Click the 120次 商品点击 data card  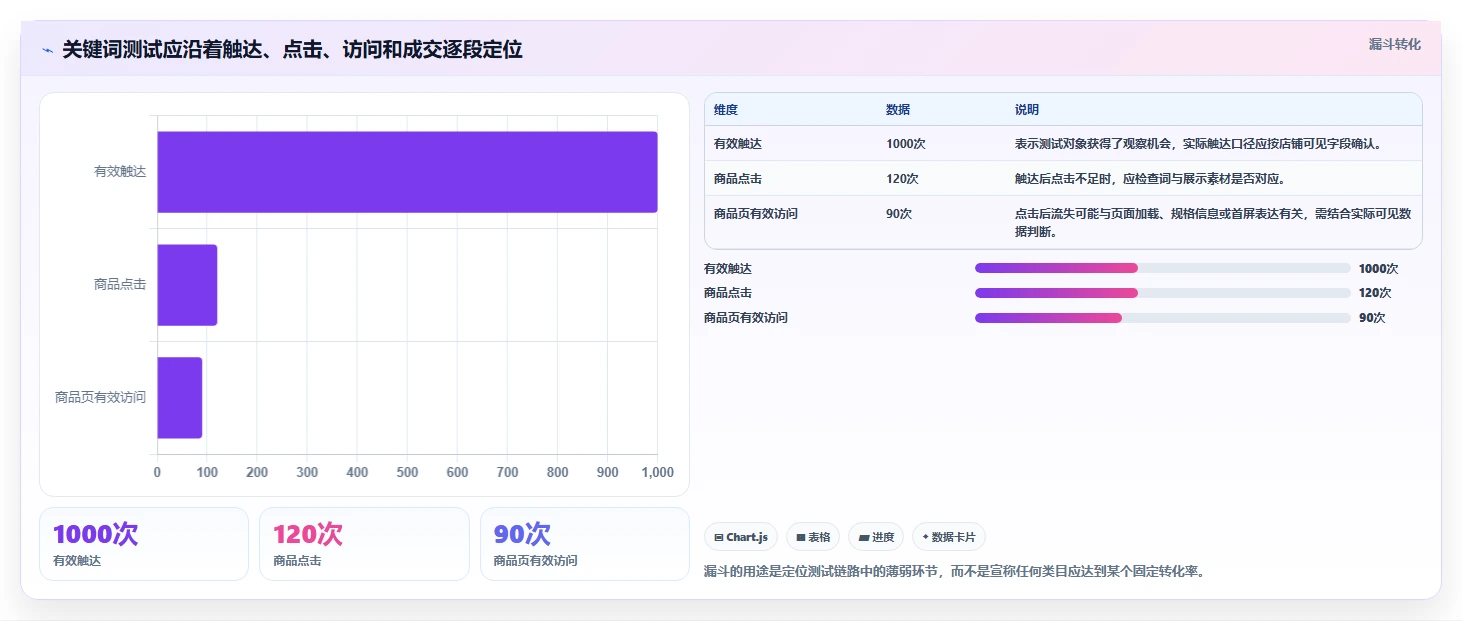pyautogui.click(x=364, y=544)
